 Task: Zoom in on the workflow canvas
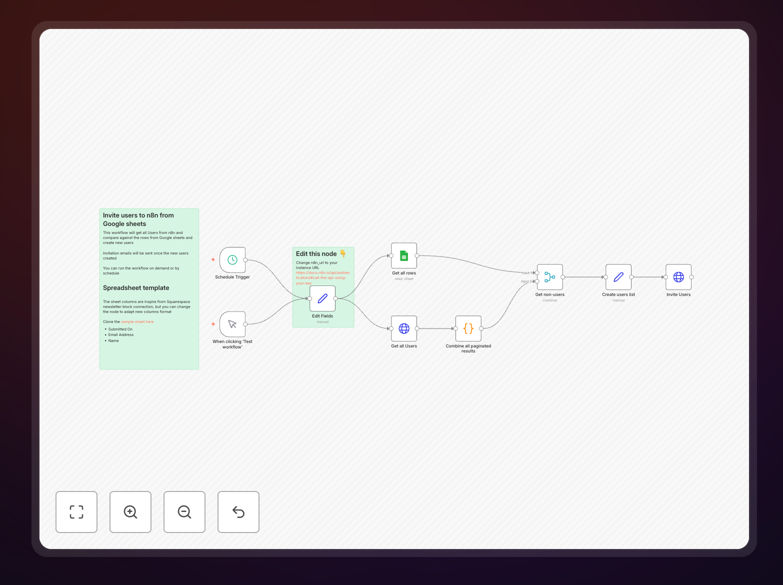(130, 512)
